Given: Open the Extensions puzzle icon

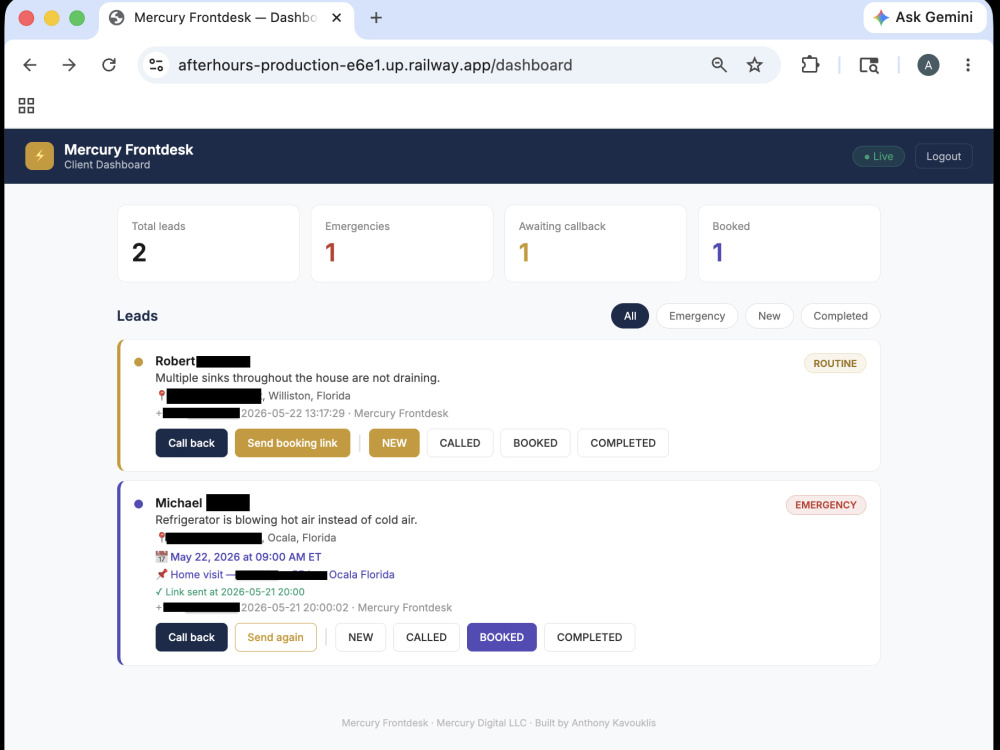Looking at the screenshot, I should pos(810,65).
